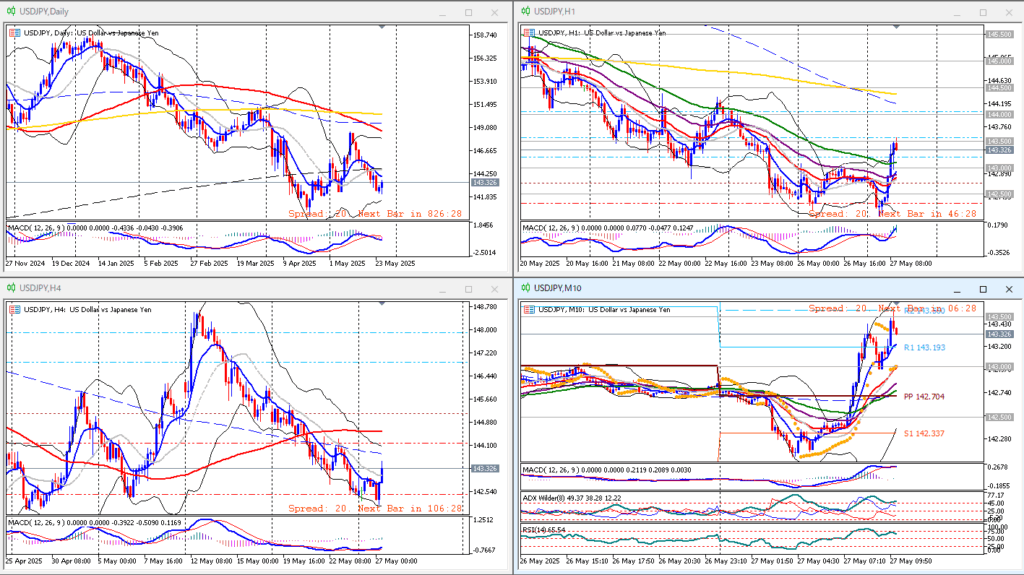Click '23 May 08:00' on H1 time axis
The width and height of the screenshot is (1024, 575).
tap(773, 264)
